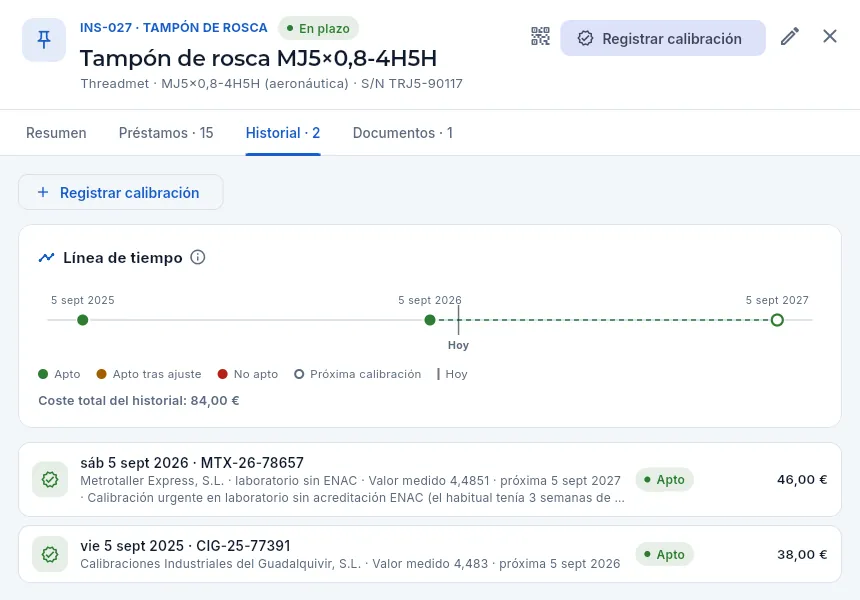Open the QR code for this instrument
The width and height of the screenshot is (860, 600).
[x=540, y=37]
